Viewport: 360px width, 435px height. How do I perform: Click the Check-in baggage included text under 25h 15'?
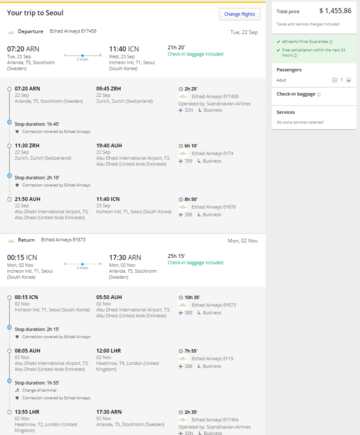[195, 263]
